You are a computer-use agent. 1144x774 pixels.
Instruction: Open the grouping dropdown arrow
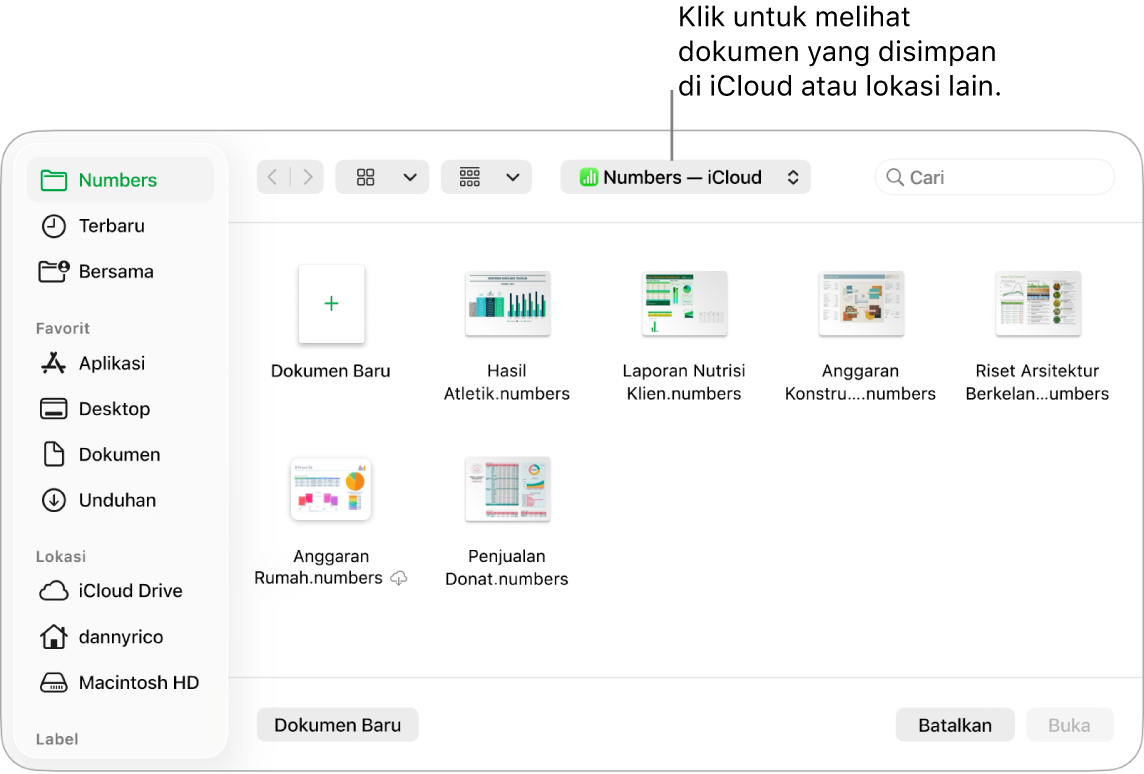click(513, 177)
